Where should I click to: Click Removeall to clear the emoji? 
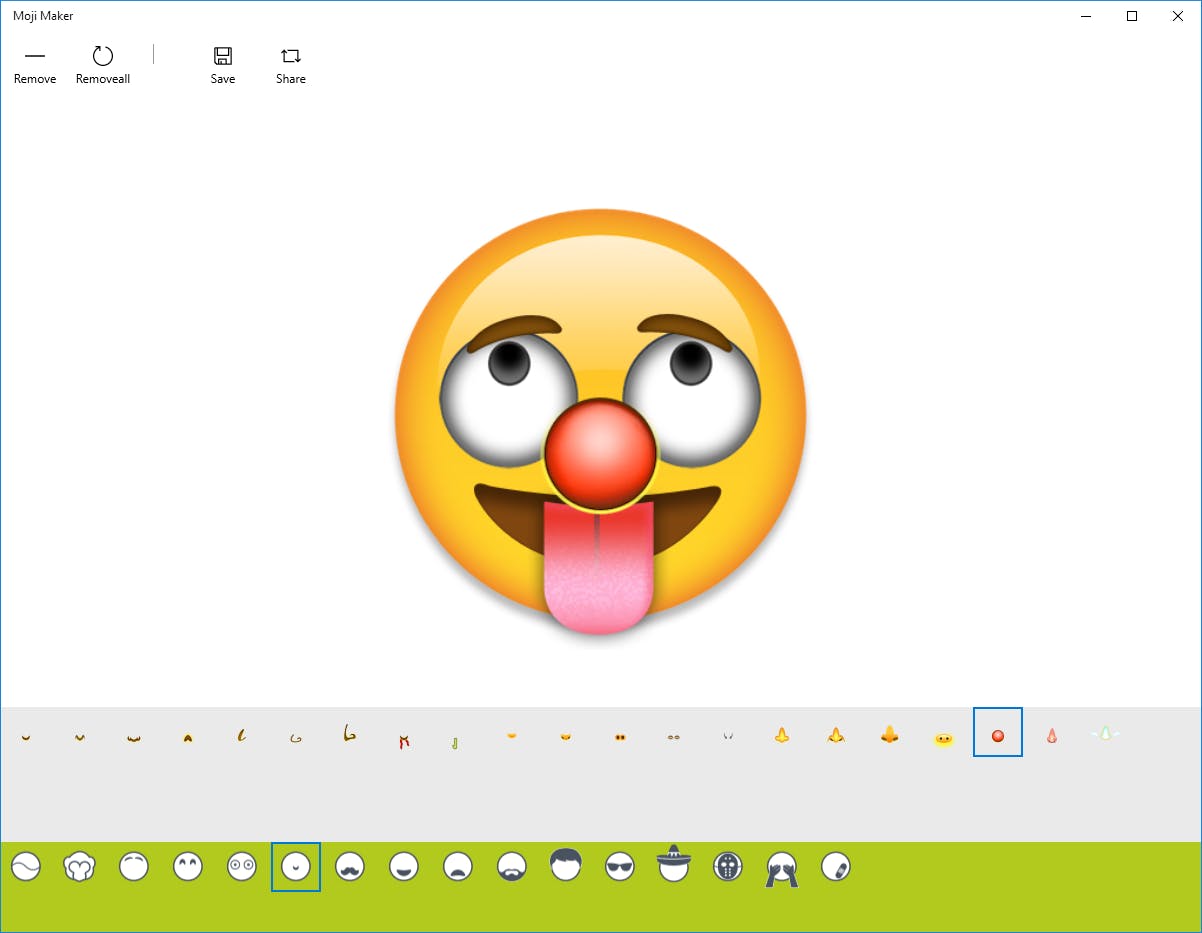click(102, 62)
